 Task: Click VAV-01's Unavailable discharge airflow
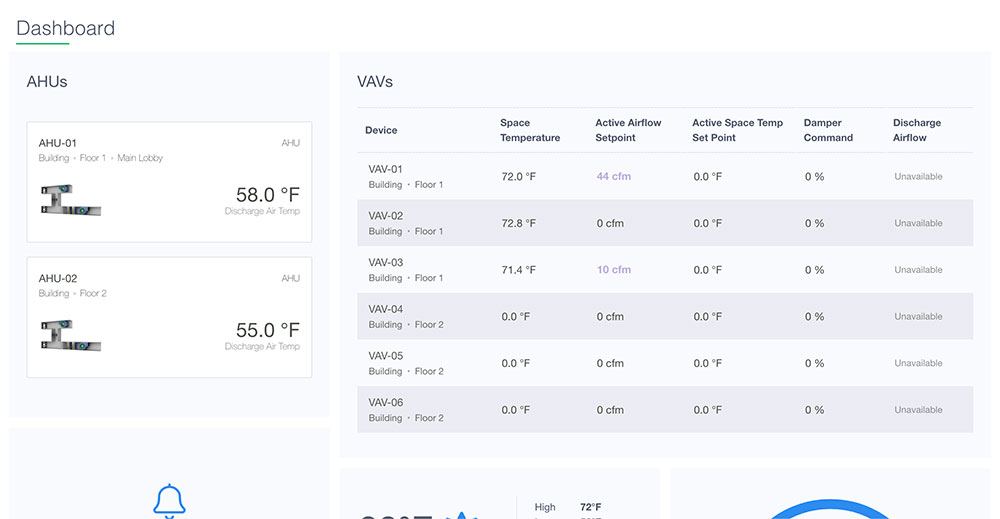point(918,177)
